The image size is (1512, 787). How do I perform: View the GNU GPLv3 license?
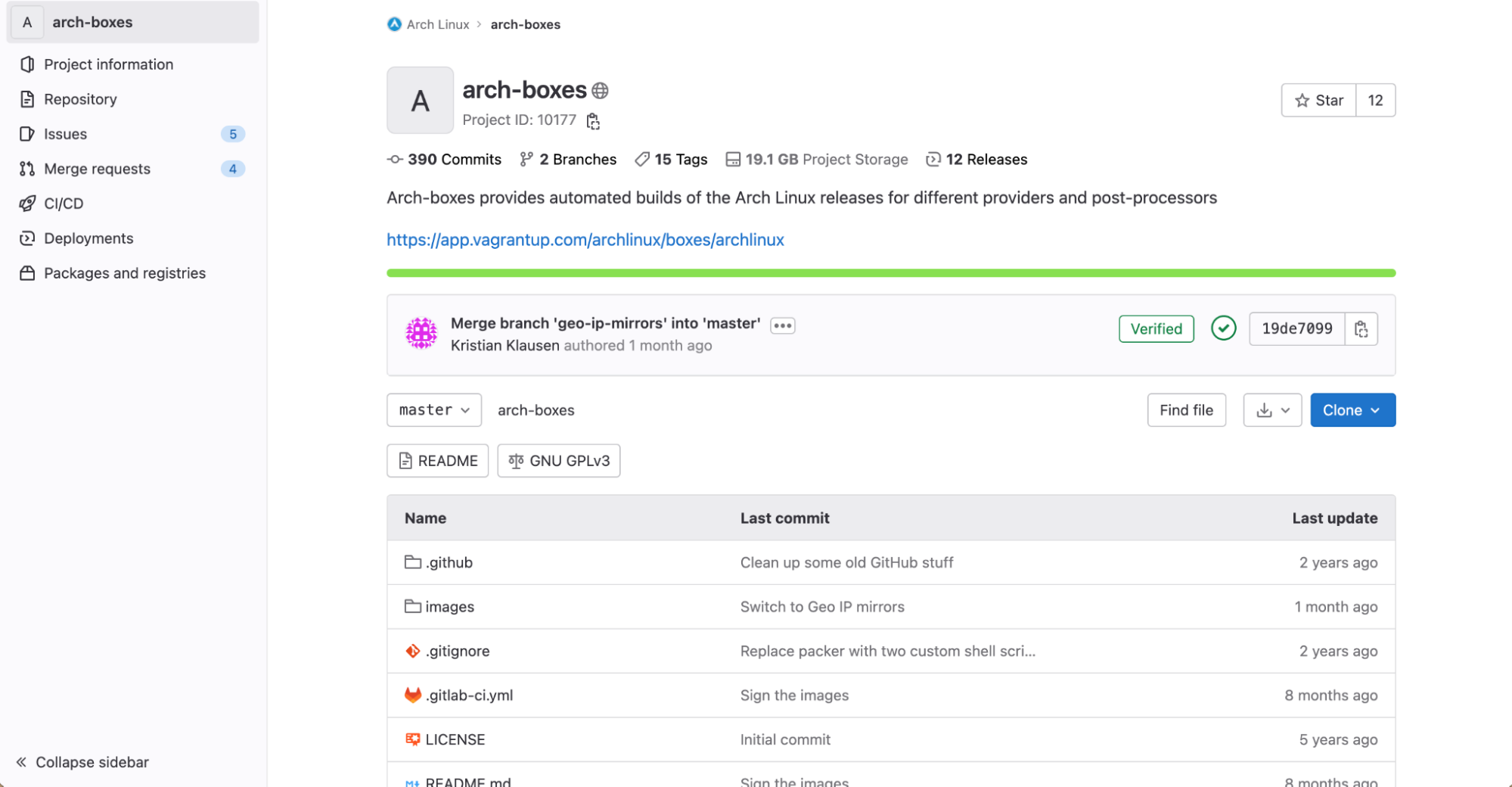[x=558, y=461]
